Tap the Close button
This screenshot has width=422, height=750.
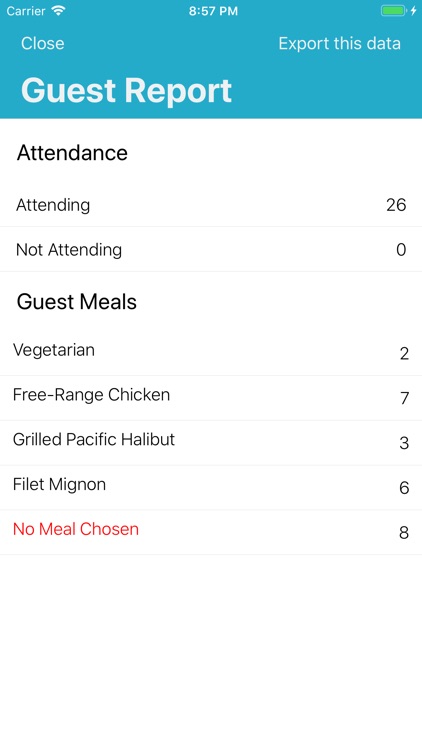click(43, 44)
